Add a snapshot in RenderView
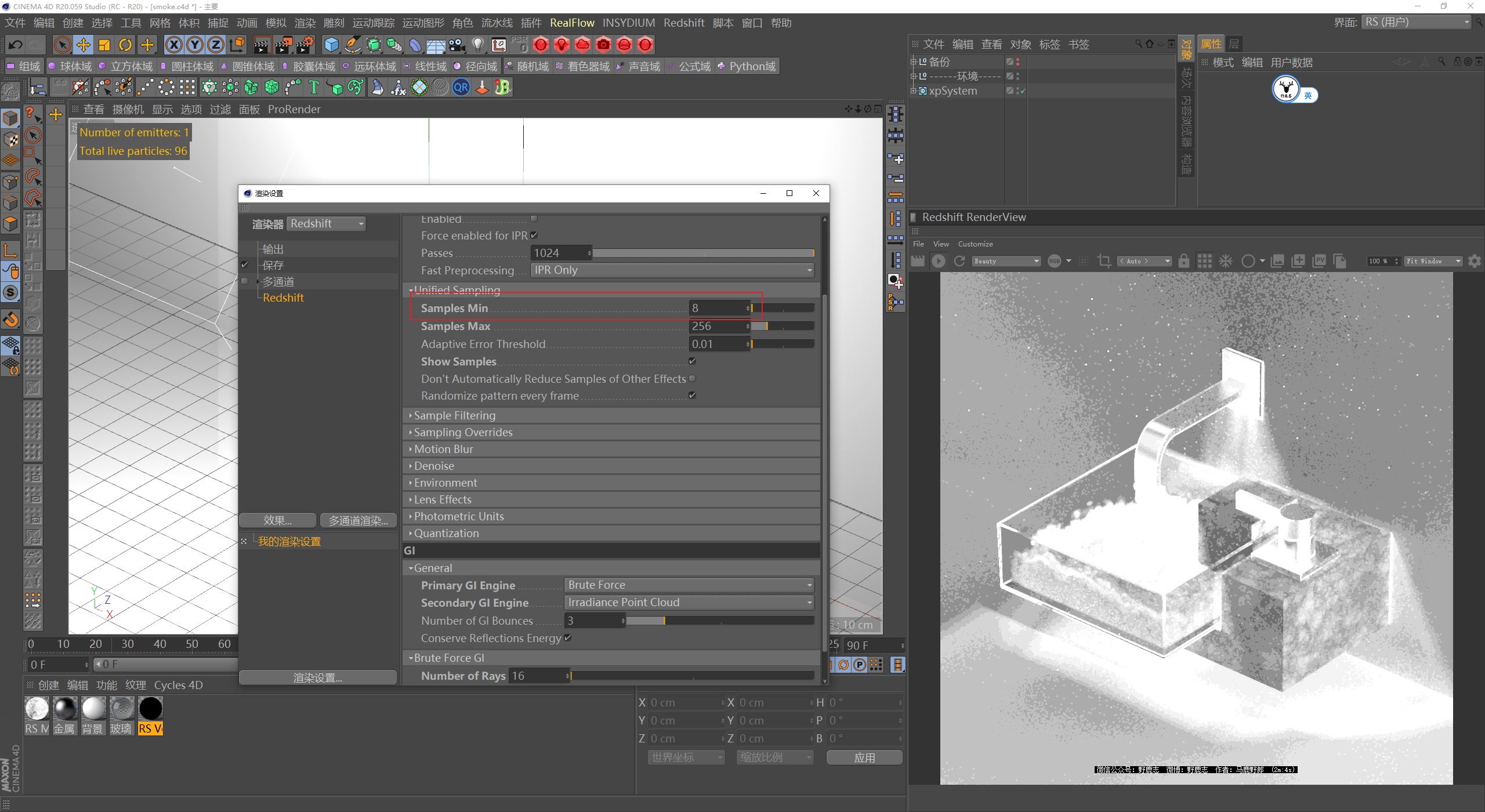This screenshot has height=812, width=1485. [x=1298, y=261]
